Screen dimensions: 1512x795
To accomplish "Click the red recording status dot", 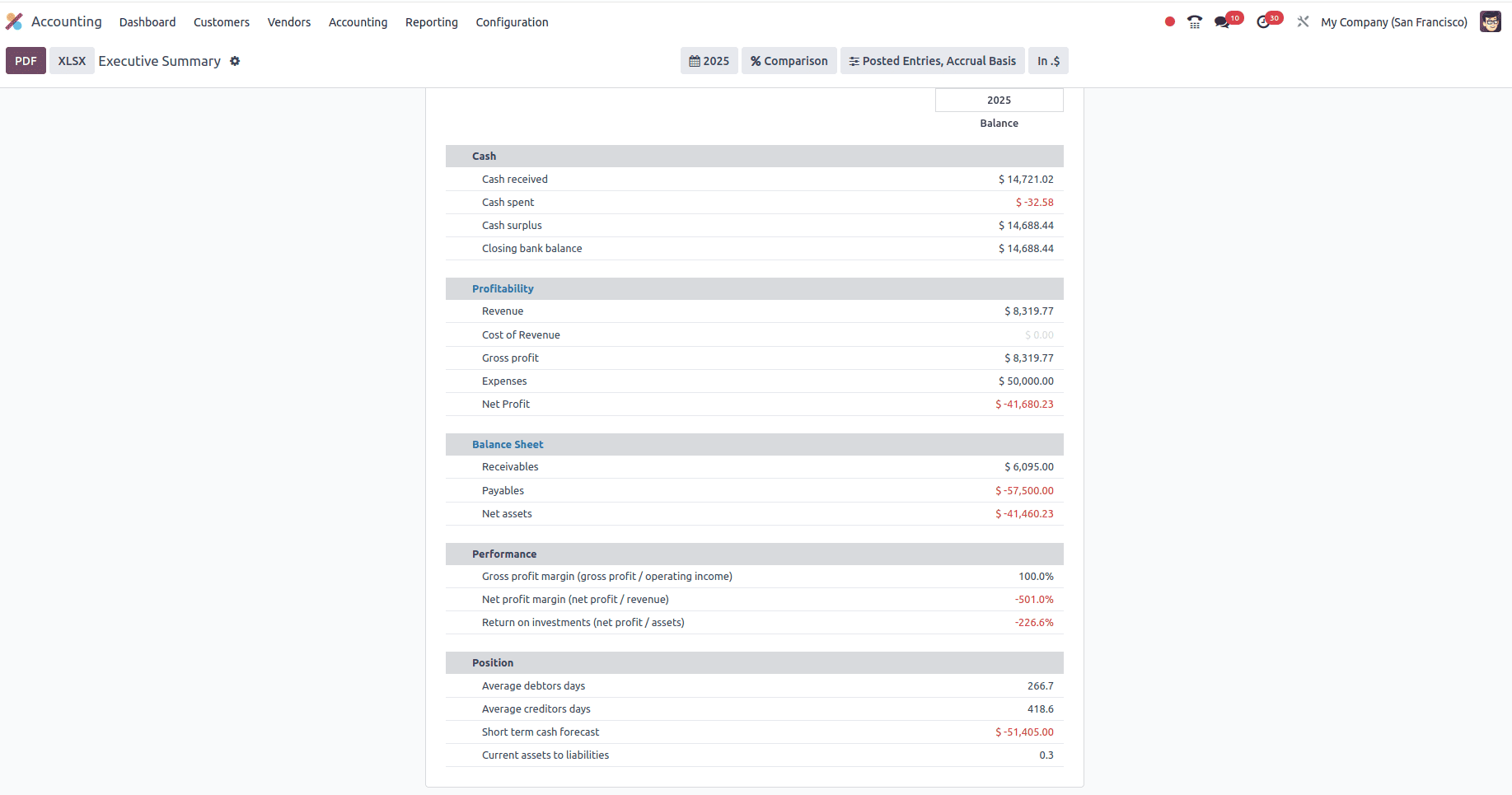I will (1169, 22).
